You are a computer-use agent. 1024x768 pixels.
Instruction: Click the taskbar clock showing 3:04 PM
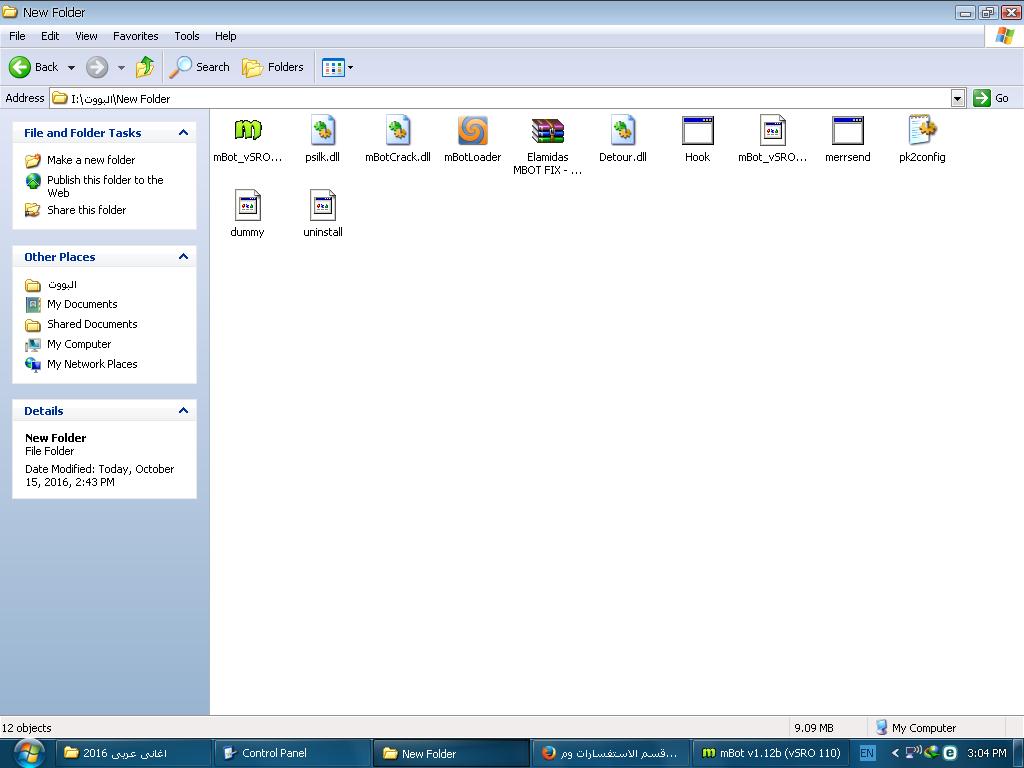(x=986, y=753)
